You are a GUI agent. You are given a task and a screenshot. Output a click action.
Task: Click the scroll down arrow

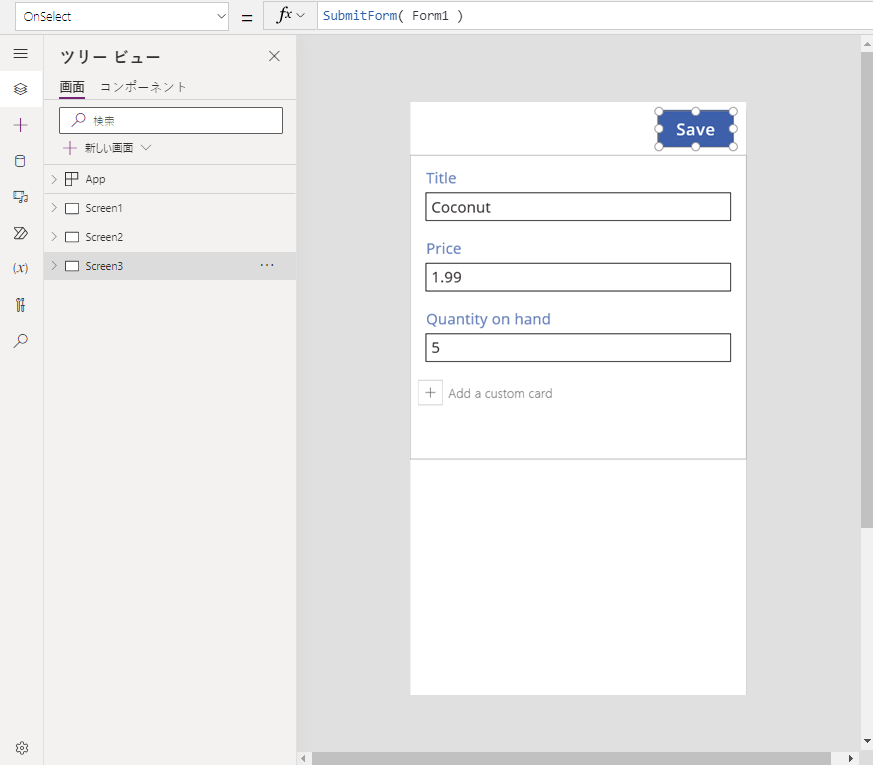tap(867, 741)
